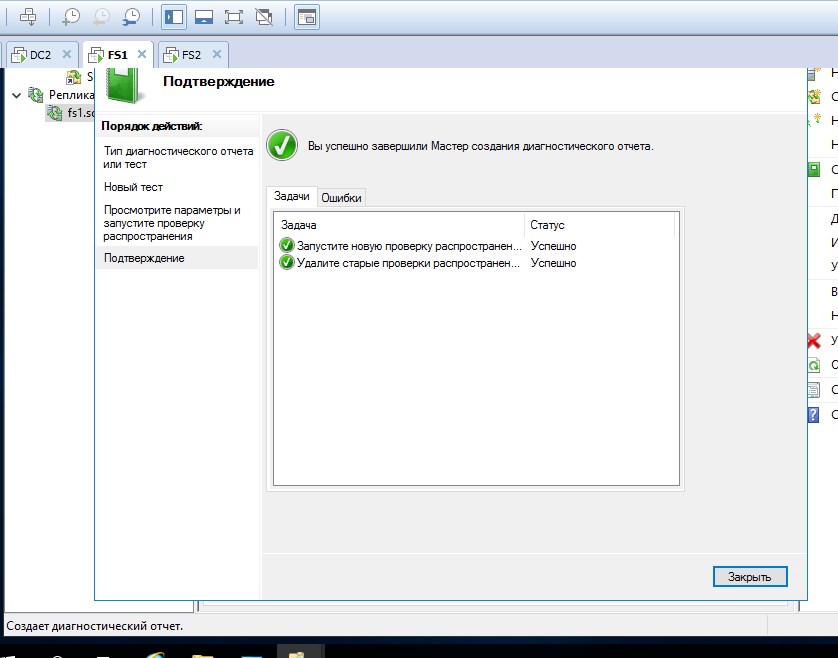Click the 'Порядок действий:' heading
838x658 pixels.
pos(152,126)
